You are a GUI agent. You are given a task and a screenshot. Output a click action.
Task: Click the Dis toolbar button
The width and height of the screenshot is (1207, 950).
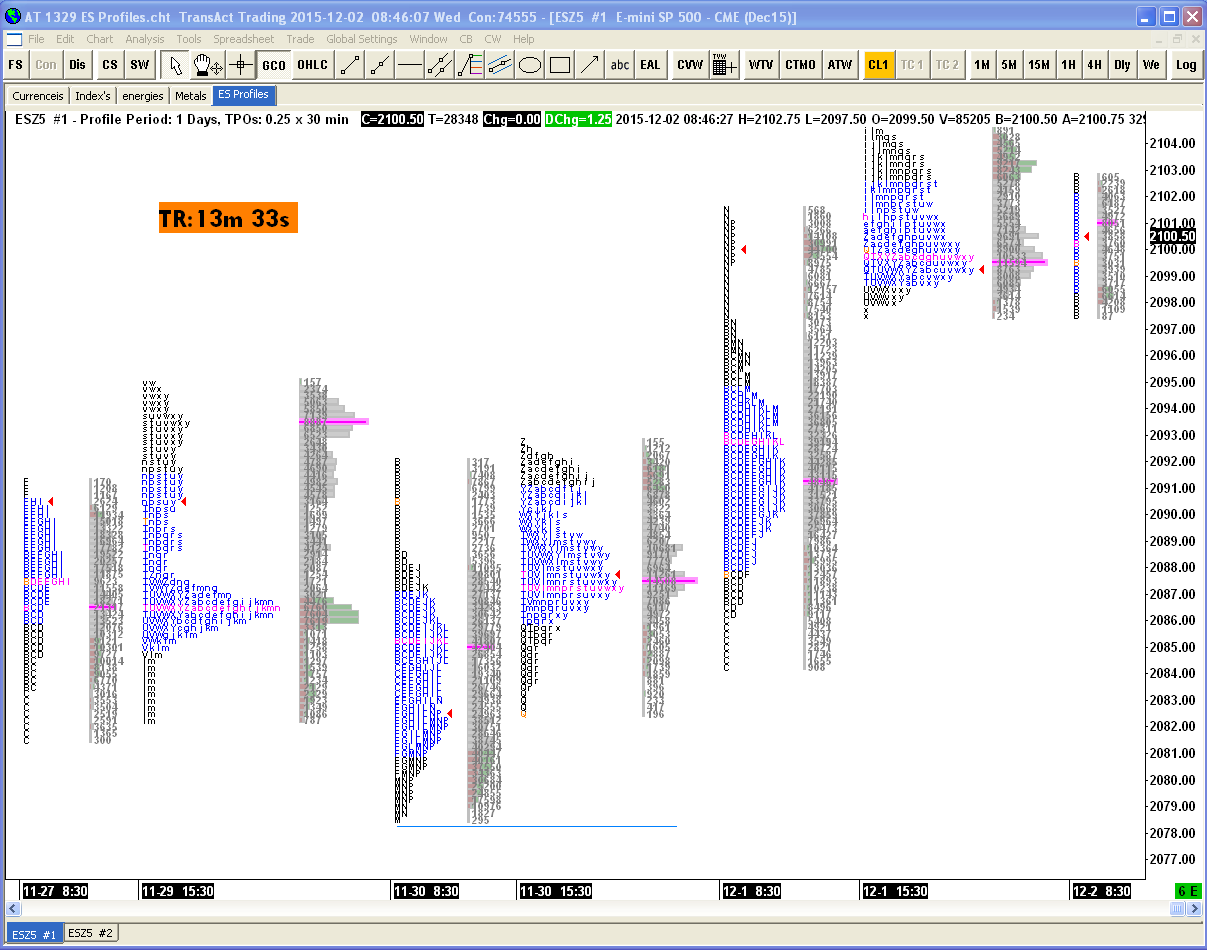pyautogui.click(x=77, y=65)
